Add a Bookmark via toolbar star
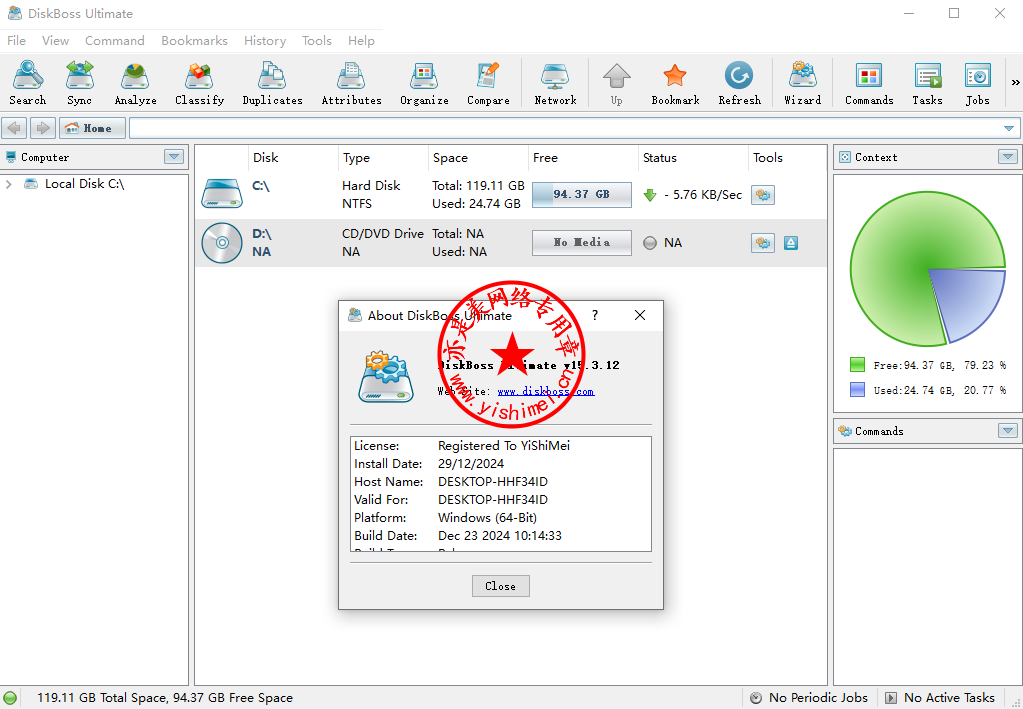 675,82
